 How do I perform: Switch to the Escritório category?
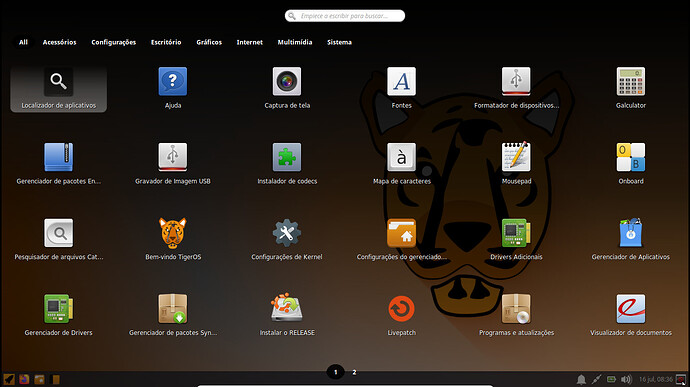tap(166, 42)
